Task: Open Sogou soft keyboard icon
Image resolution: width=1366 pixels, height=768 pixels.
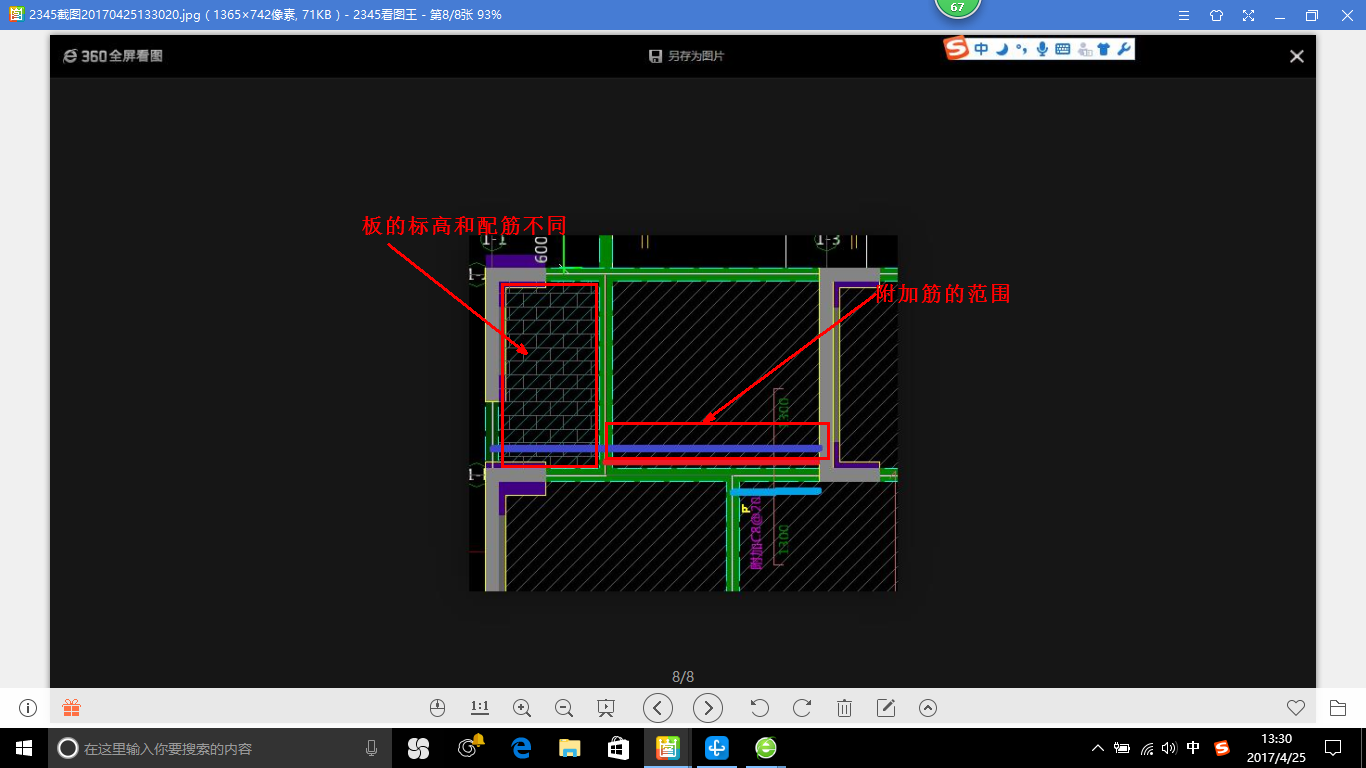Action: click(1062, 48)
